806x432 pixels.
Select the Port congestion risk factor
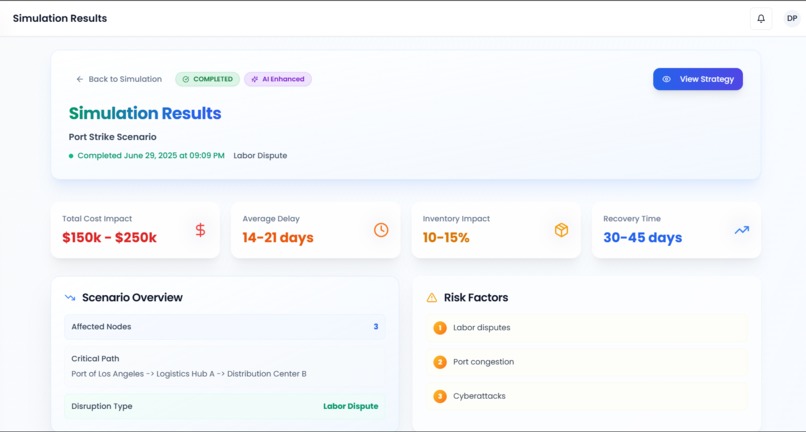point(587,362)
